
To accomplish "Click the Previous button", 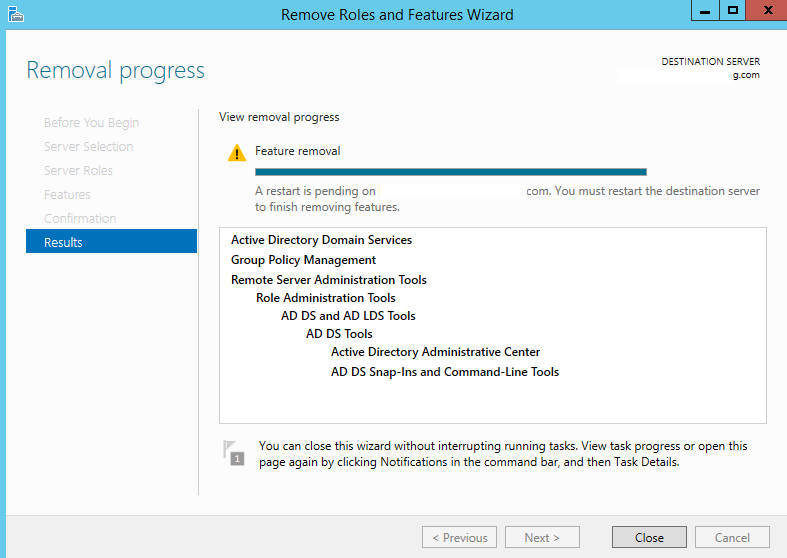I will [459, 537].
